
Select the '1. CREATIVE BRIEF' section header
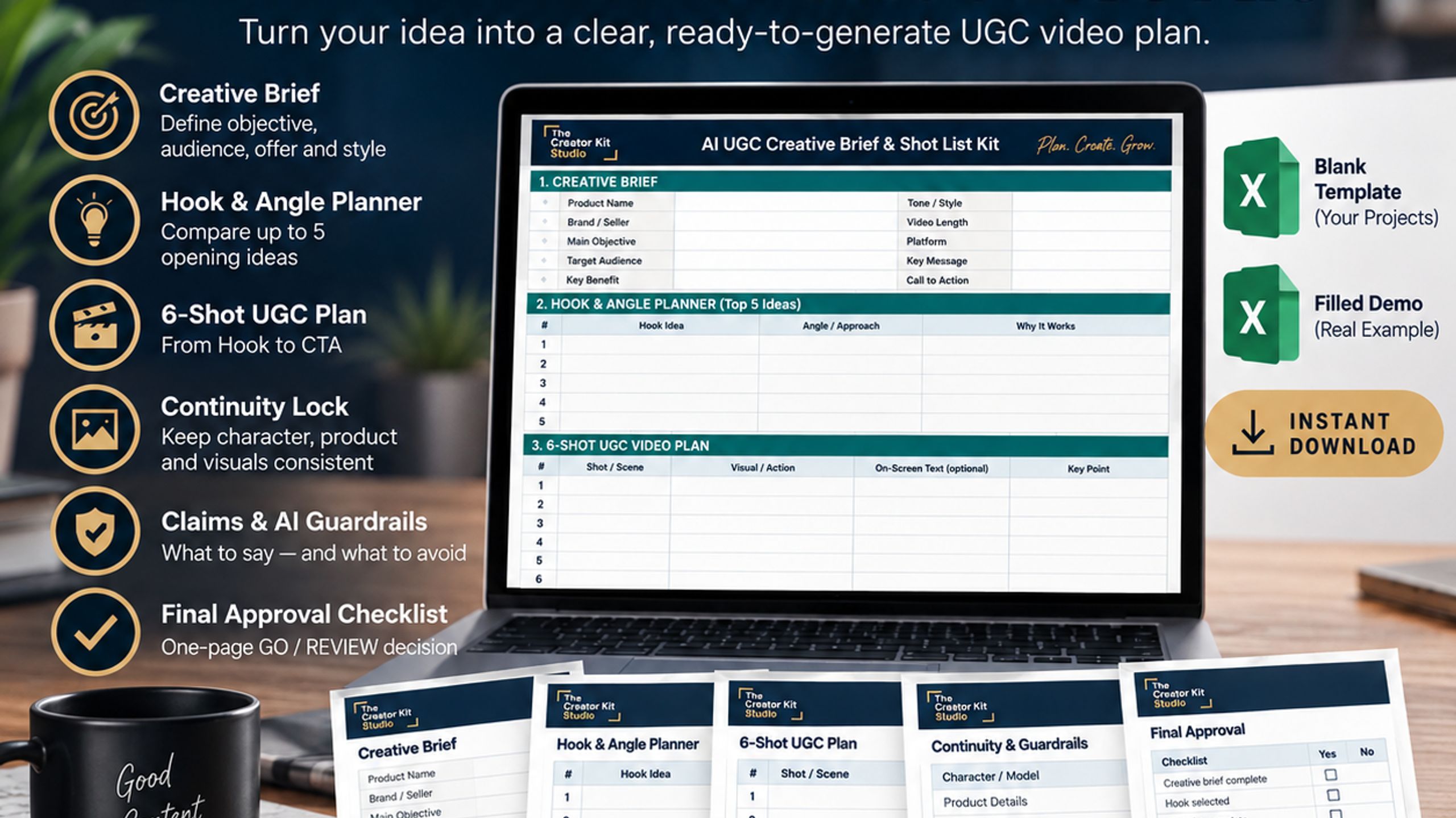click(x=851, y=181)
